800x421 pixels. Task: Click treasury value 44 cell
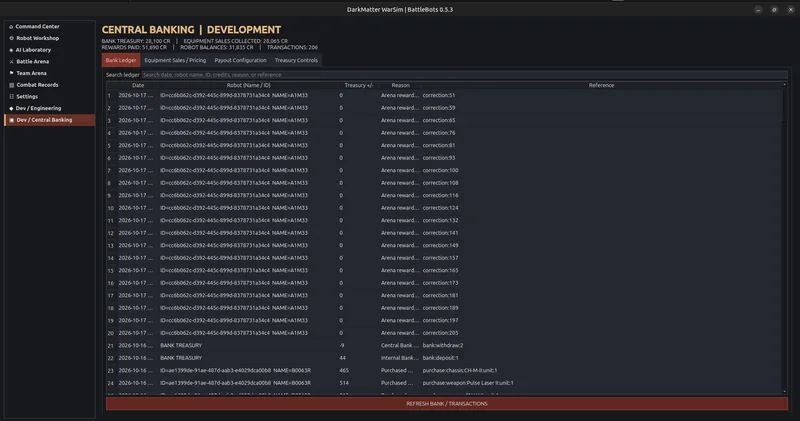342,358
